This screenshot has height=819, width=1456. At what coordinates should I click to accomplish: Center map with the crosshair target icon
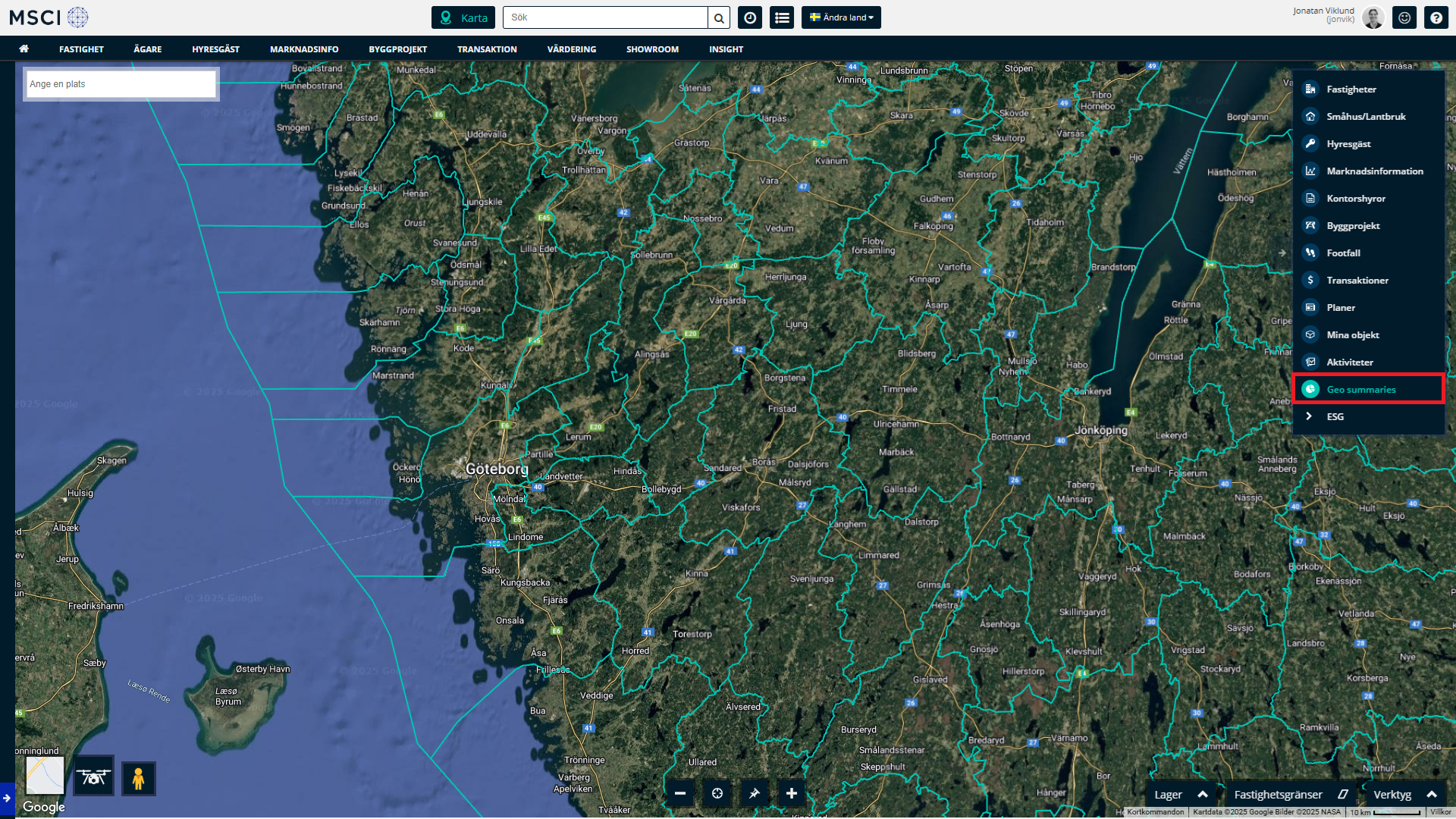717,793
